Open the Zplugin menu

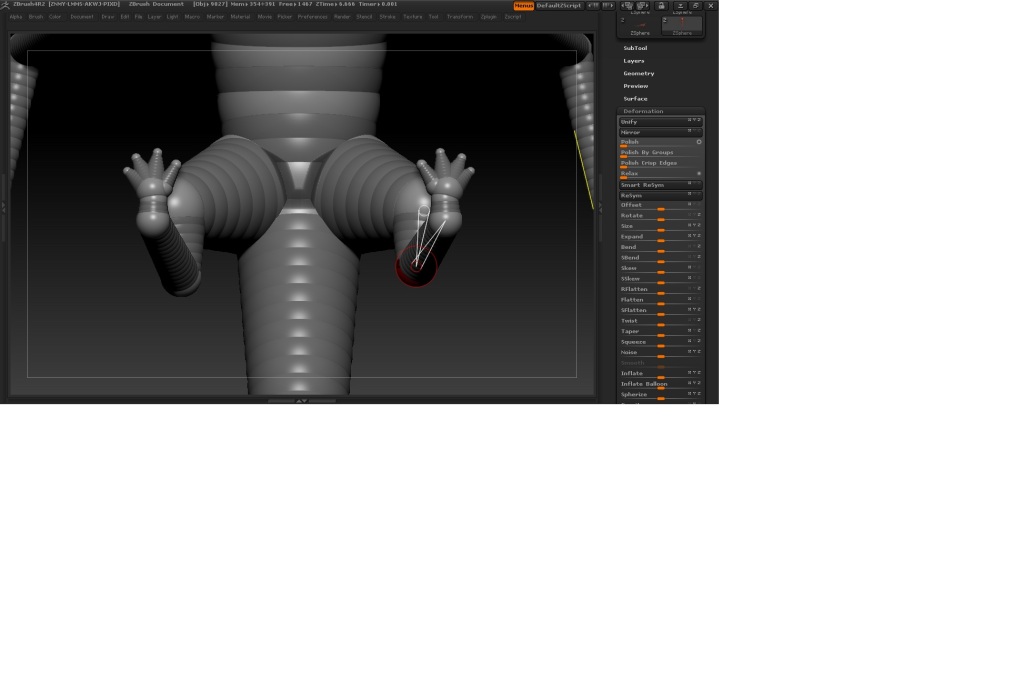point(489,17)
